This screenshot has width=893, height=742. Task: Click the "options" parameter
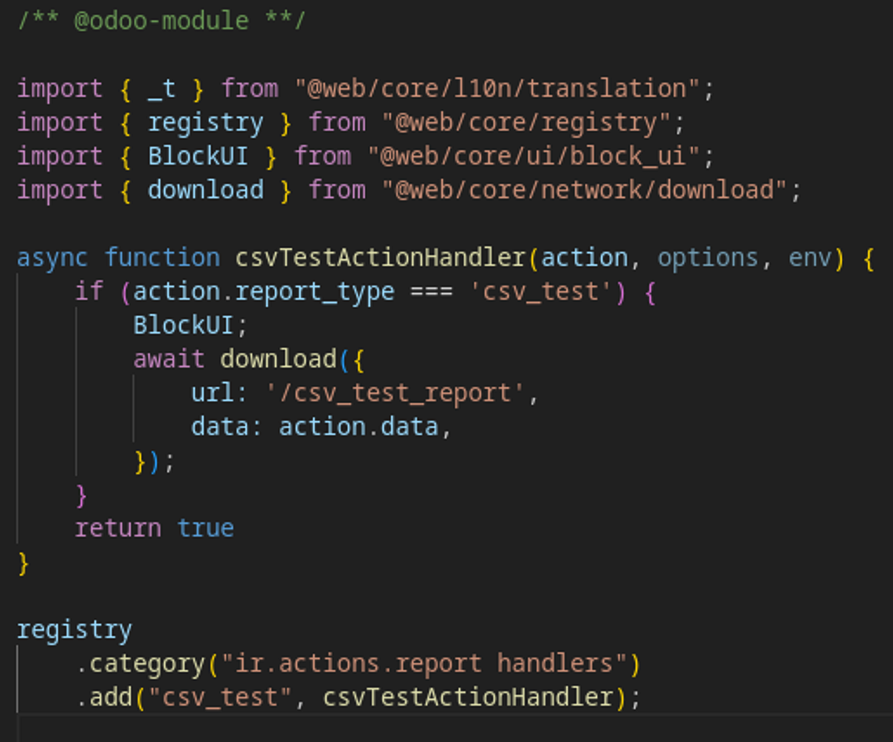(707, 258)
